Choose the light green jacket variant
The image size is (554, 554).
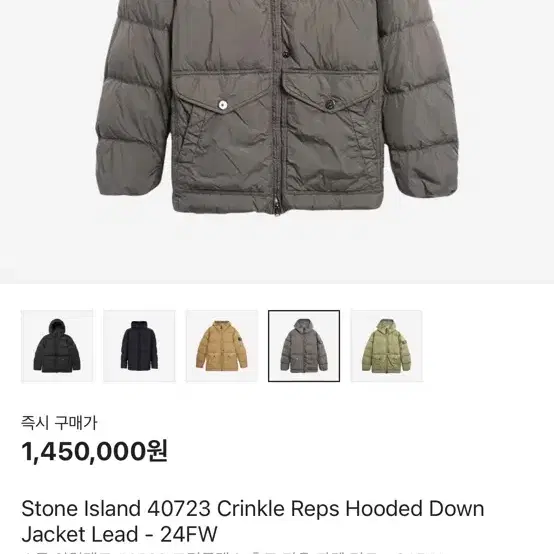387,346
